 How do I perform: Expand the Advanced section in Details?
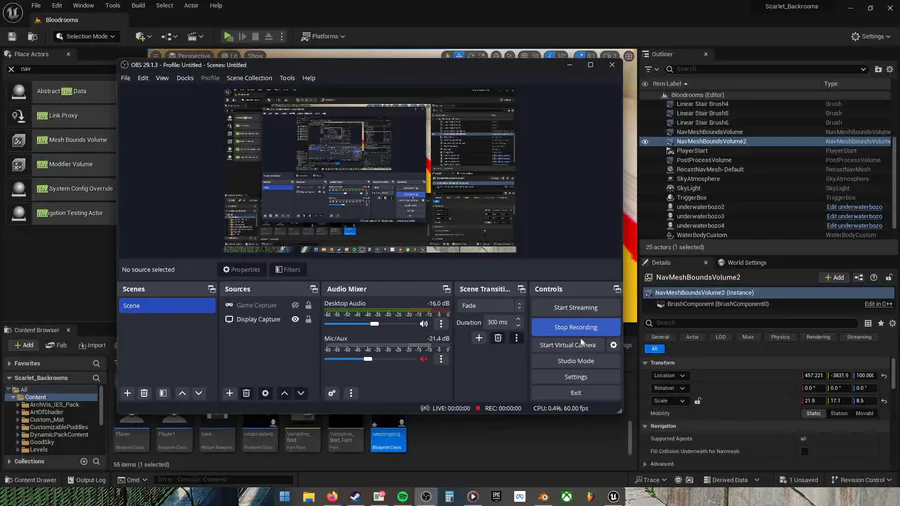coord(645,464)
